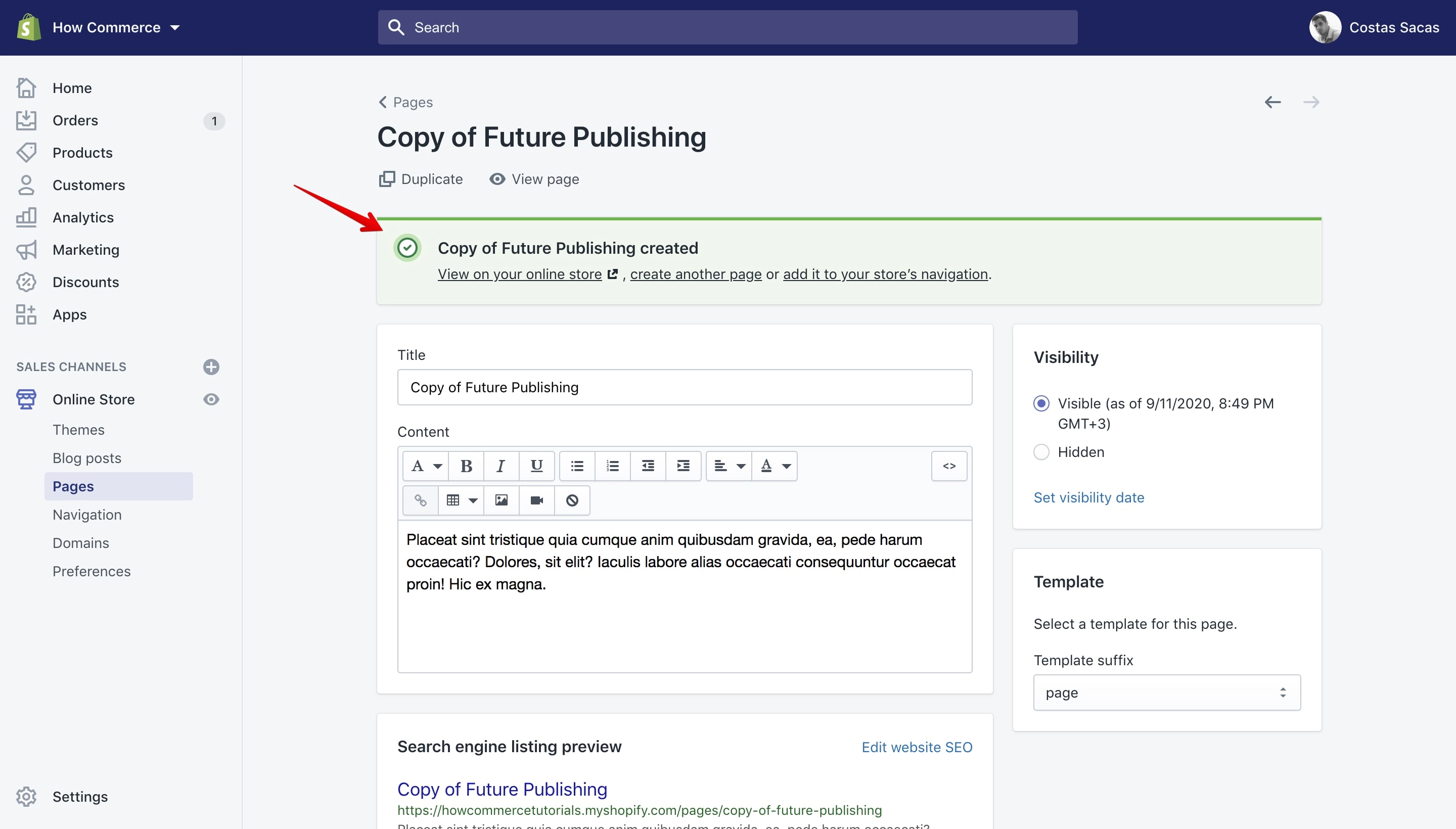This screenshot has width=1456, height=829.
Task: Open Products in the sidebar
Action: pyautogui.click(x=82, y=153)
